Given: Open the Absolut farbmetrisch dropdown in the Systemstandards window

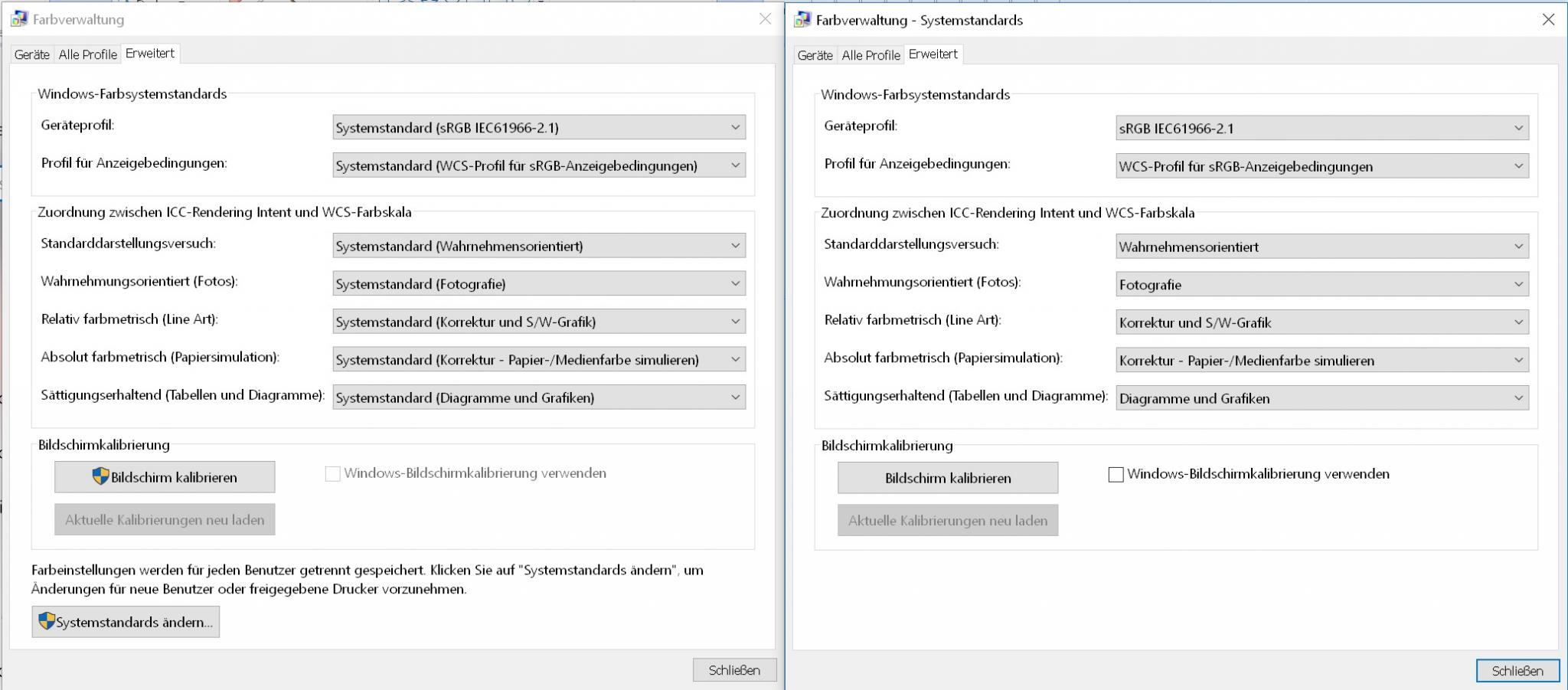Looking at the screenshot, I should (x=1322, y=360).
